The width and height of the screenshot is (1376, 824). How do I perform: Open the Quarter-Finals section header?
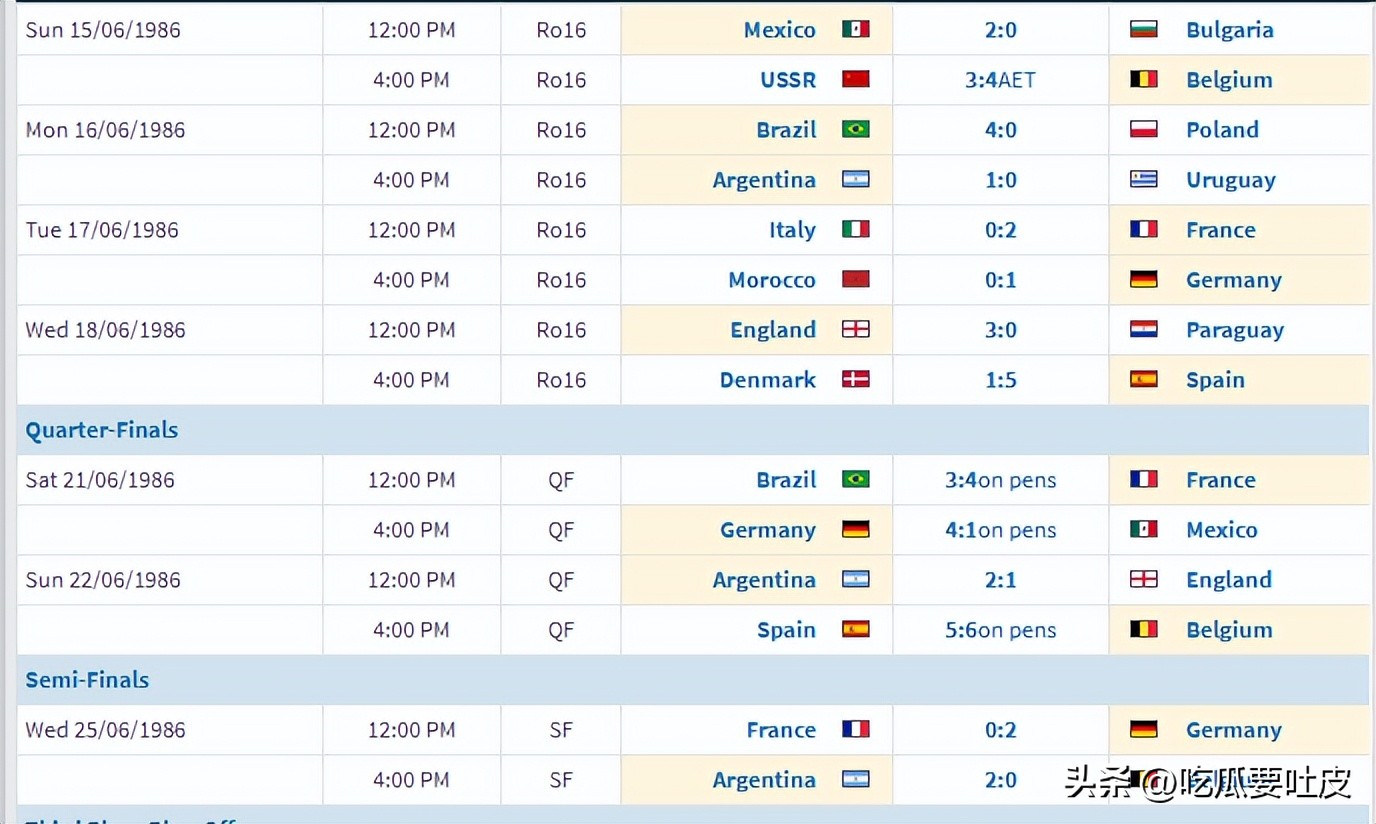[x=102, y=430]
